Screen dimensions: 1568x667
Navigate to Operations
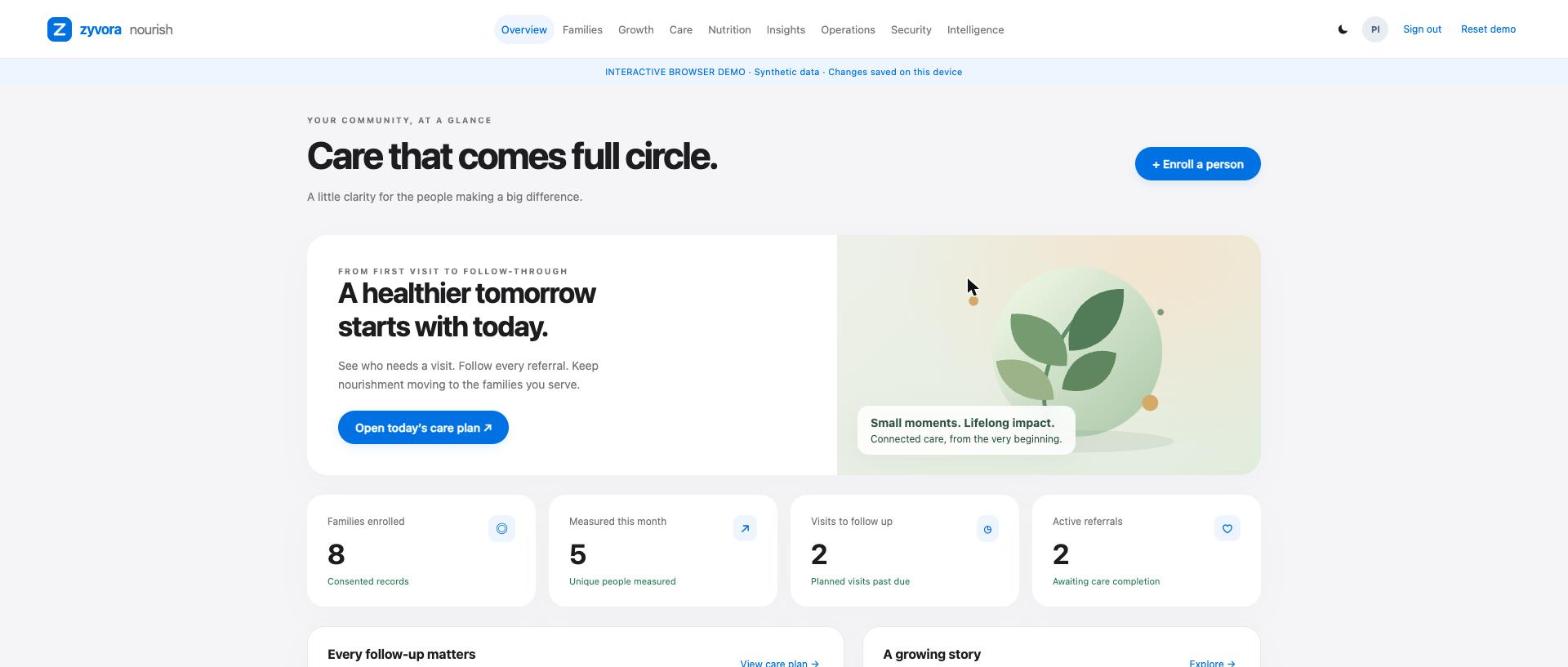[848, 29]
